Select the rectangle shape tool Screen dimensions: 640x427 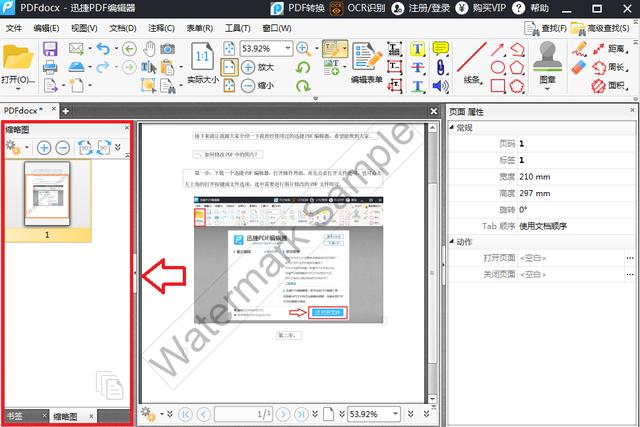click(498, 86)
